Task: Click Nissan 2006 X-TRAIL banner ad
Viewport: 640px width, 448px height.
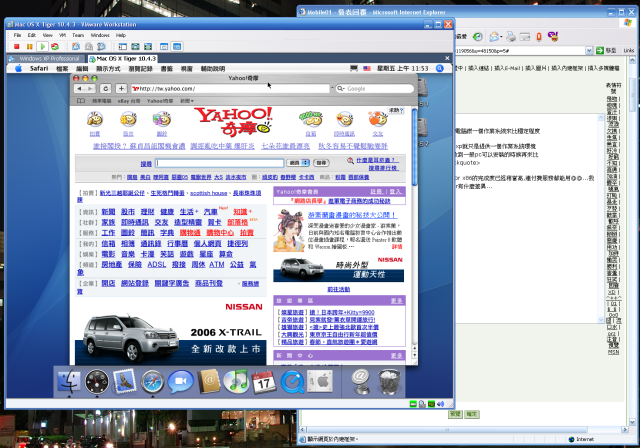Action: point(171,332)
